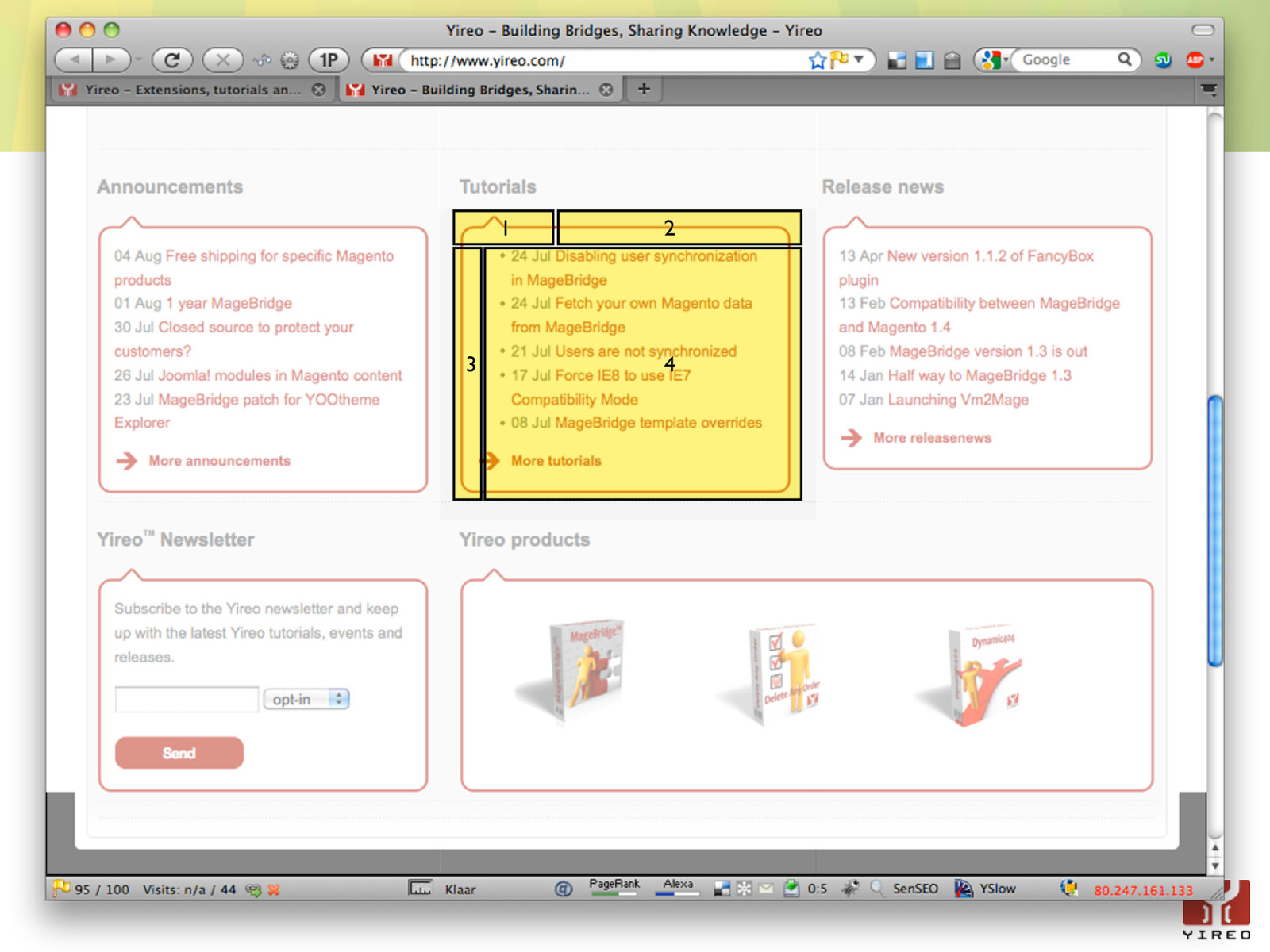The image size is (1270, 952).
Task: Click the scrollbar down arrow
Action: pos(1214,867)
